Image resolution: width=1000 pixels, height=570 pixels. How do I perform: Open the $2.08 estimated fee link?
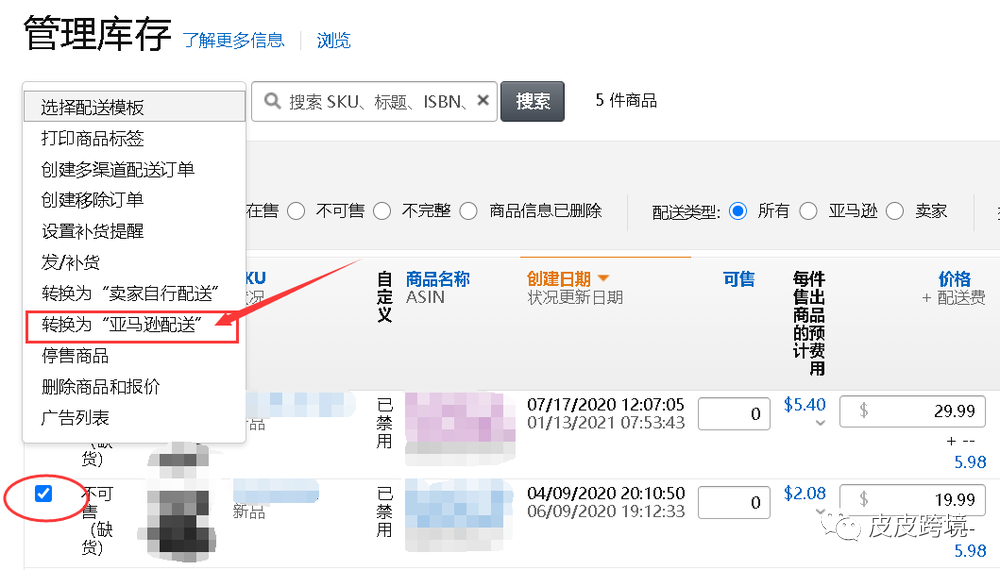pyautogui.click(x=804, y=493)
